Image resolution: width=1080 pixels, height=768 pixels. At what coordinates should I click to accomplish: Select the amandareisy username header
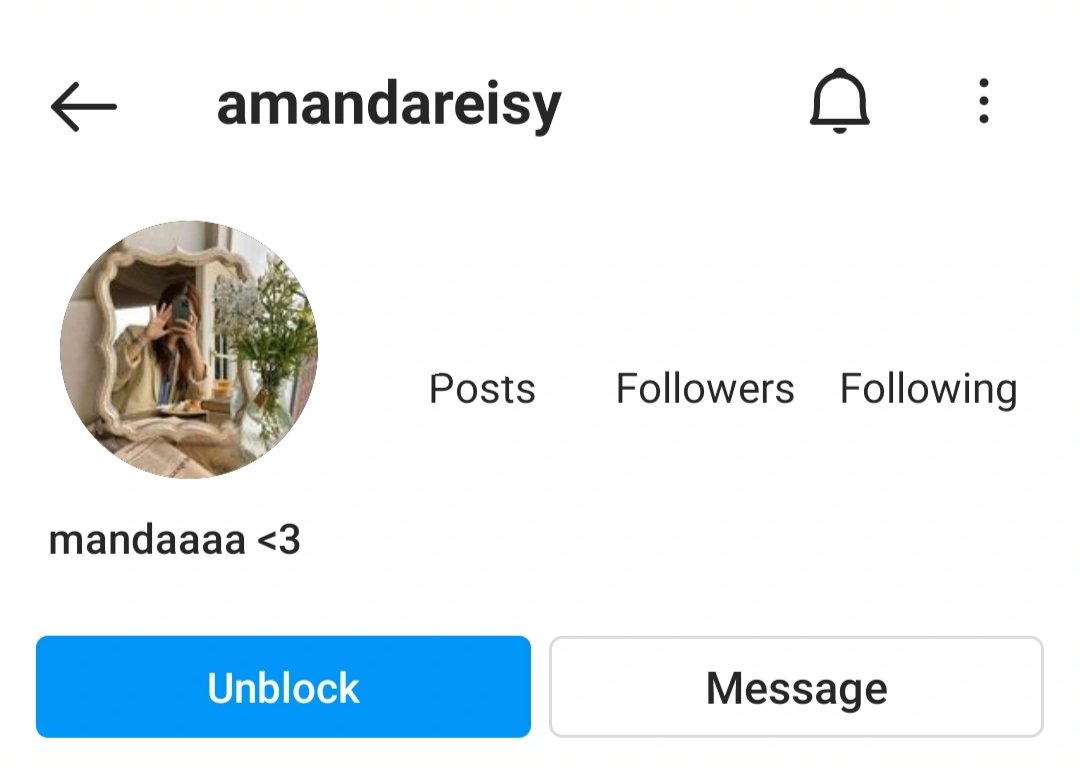click(x=389, y=105)
